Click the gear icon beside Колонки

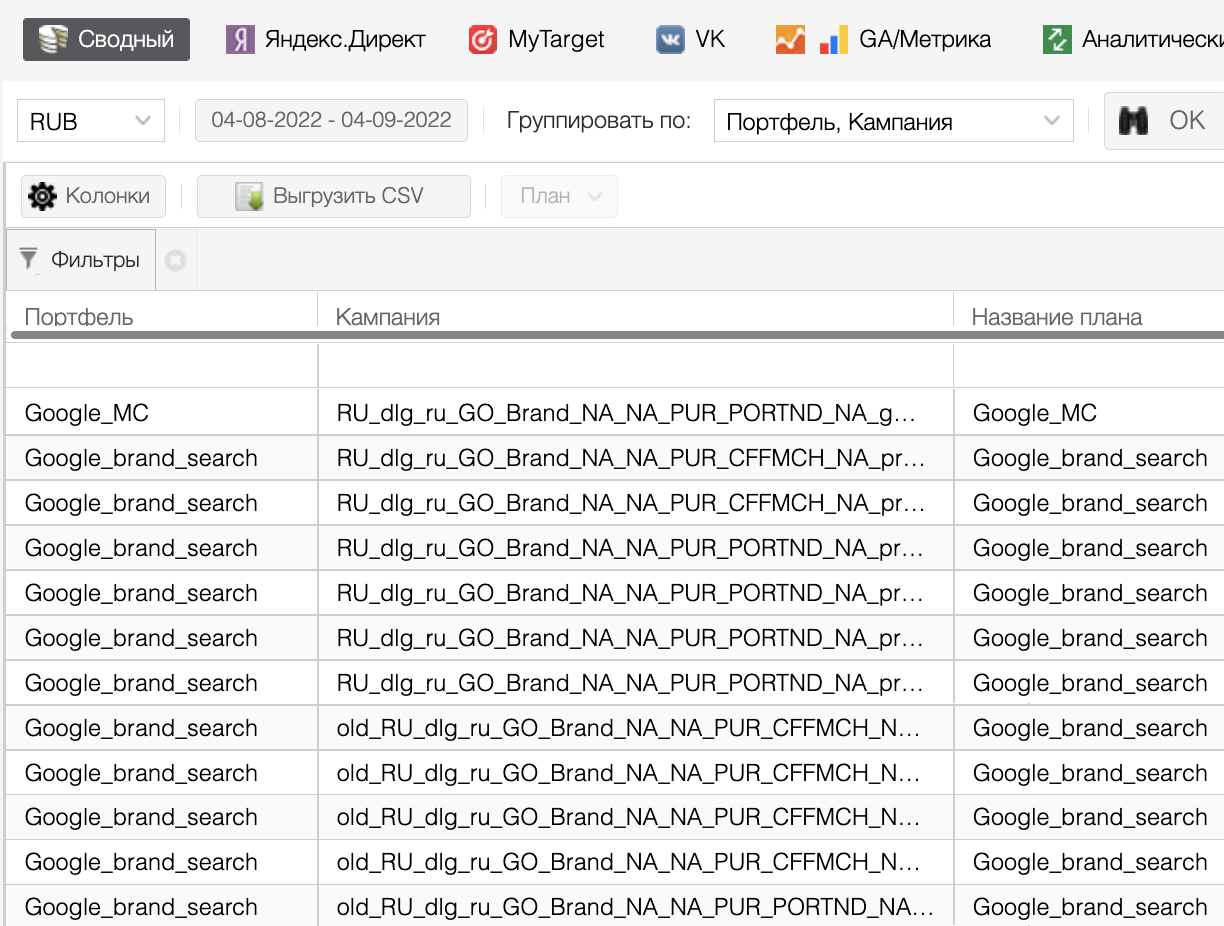[x=43, y=196]
